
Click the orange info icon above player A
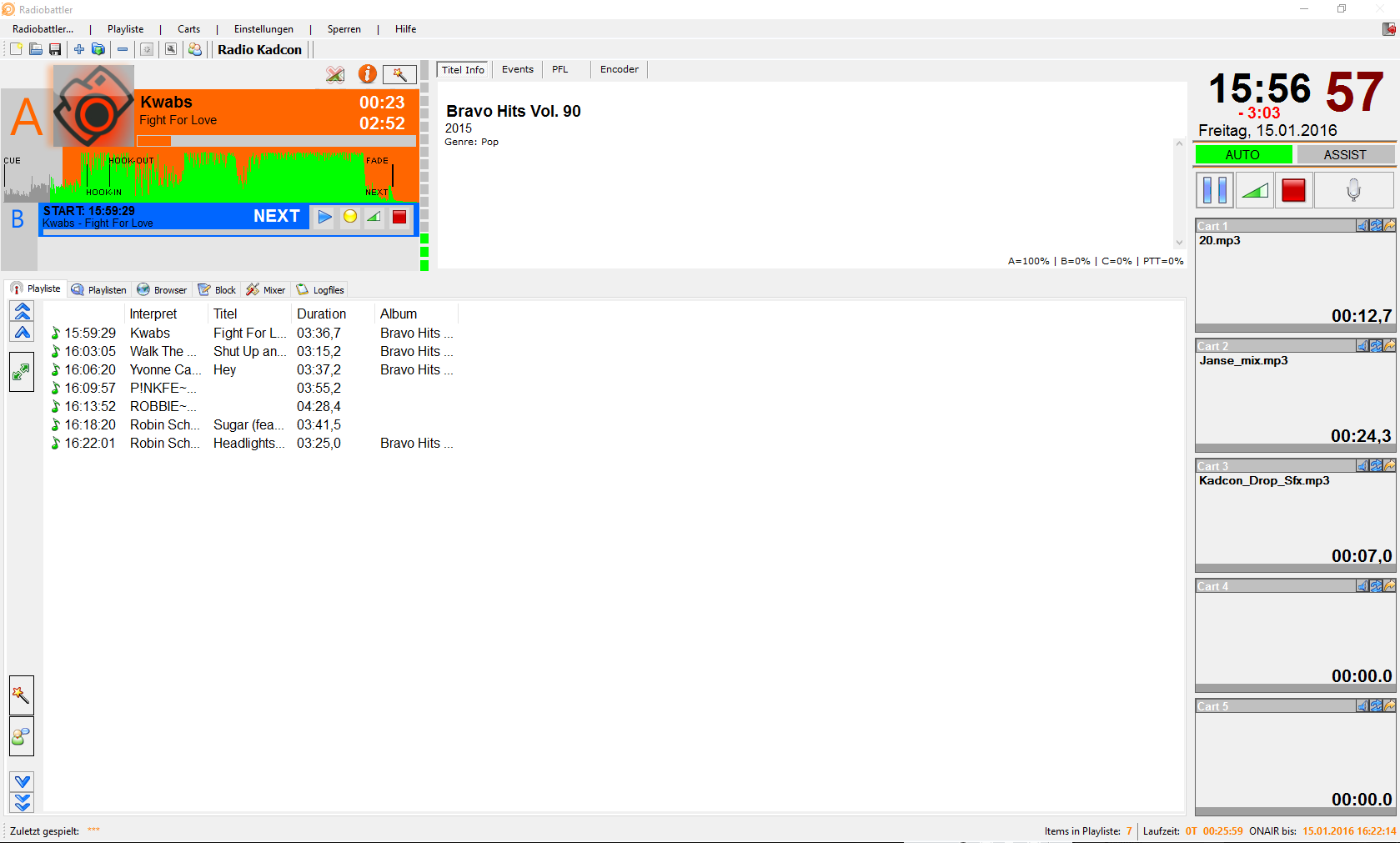pyautogui.click(x=367, y=74)
